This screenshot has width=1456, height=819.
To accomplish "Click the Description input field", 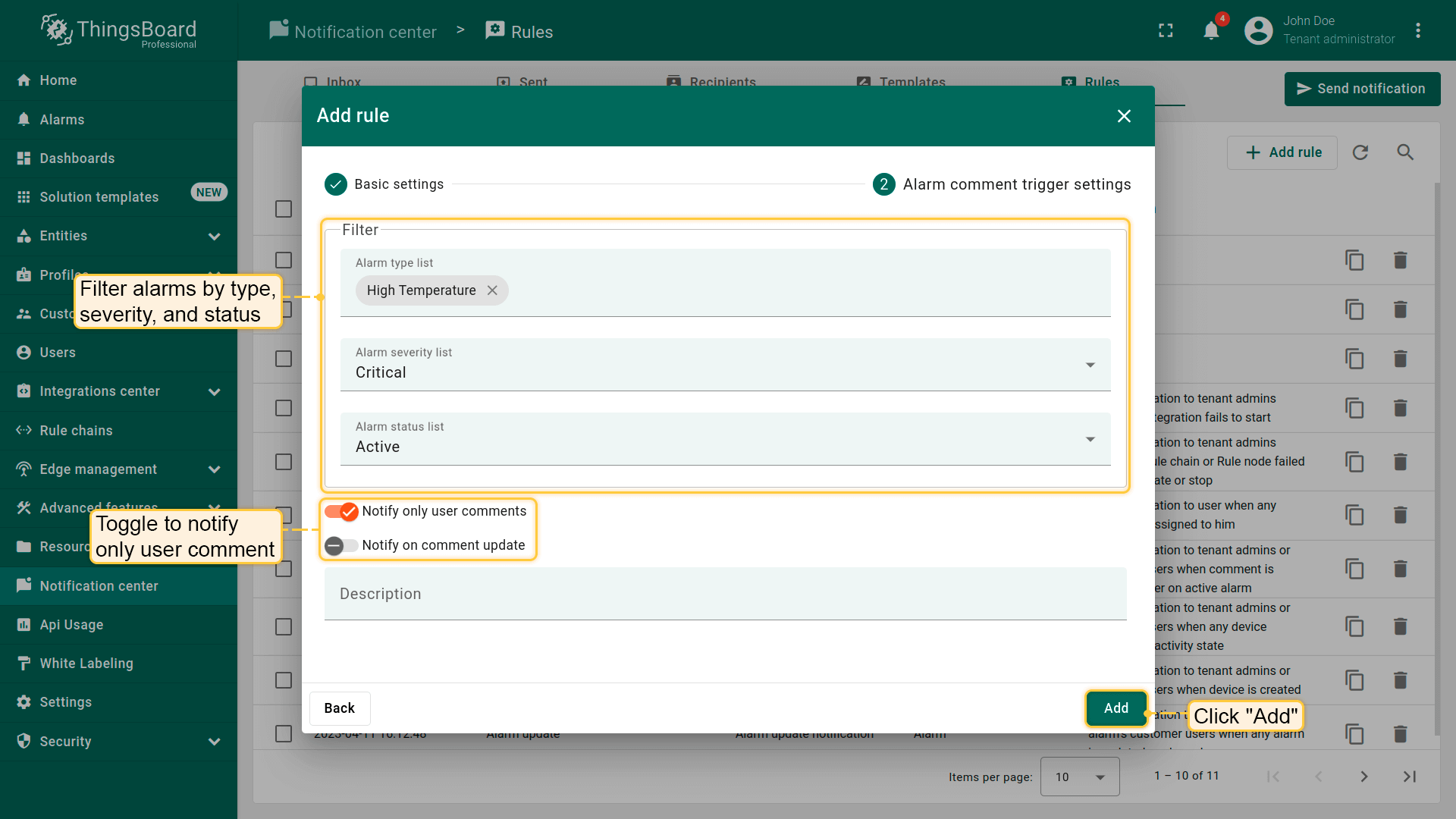I will (725, 595).
